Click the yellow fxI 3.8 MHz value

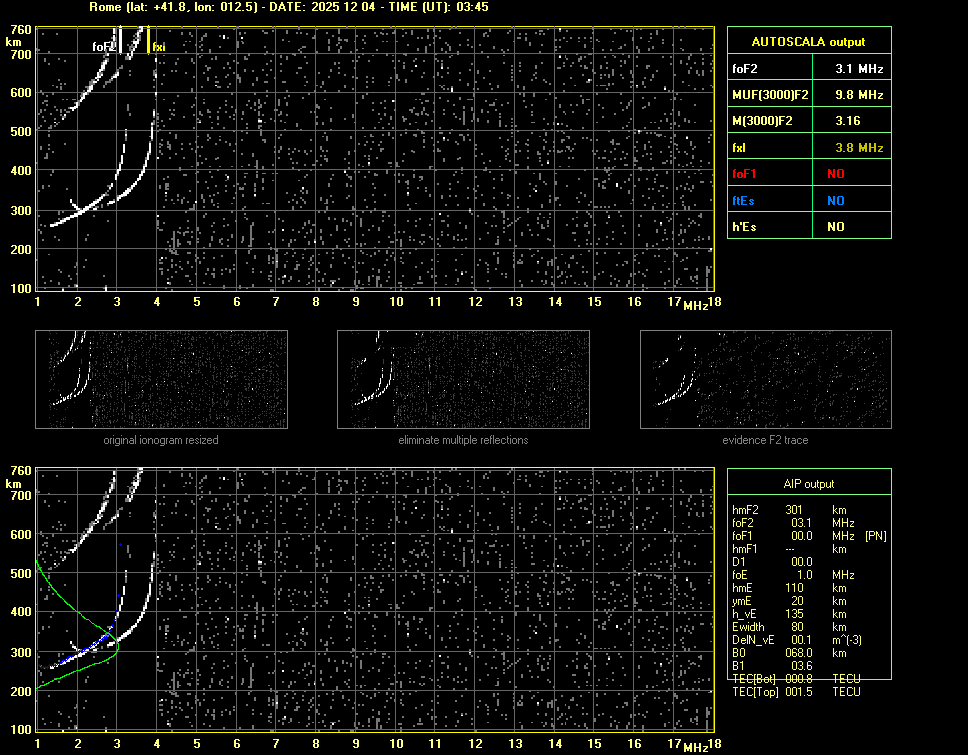coord(859,148)
